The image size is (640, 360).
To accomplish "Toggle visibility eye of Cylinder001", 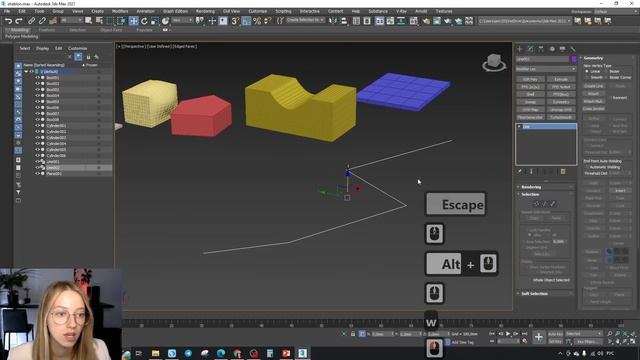I will (37, 126).
